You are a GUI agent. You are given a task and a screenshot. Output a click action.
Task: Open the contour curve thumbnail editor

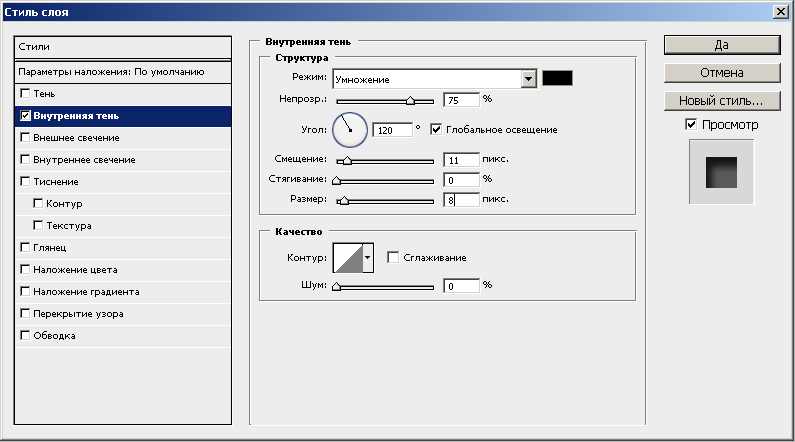coord(348,257)
